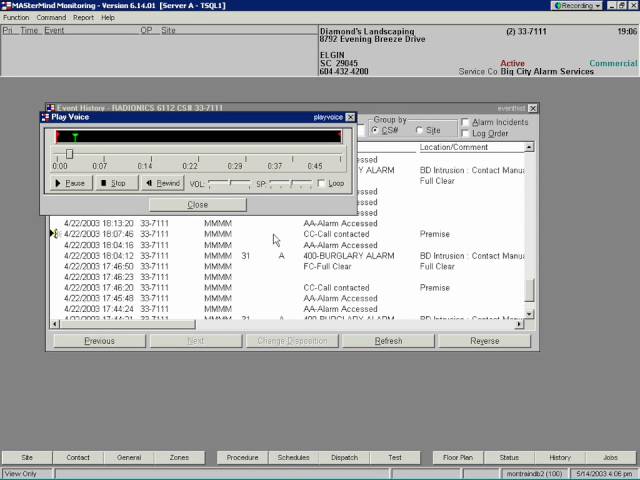Screen dimensions: 640x480
Task: Click the Contact button in bottom bar
Action: 78,458
